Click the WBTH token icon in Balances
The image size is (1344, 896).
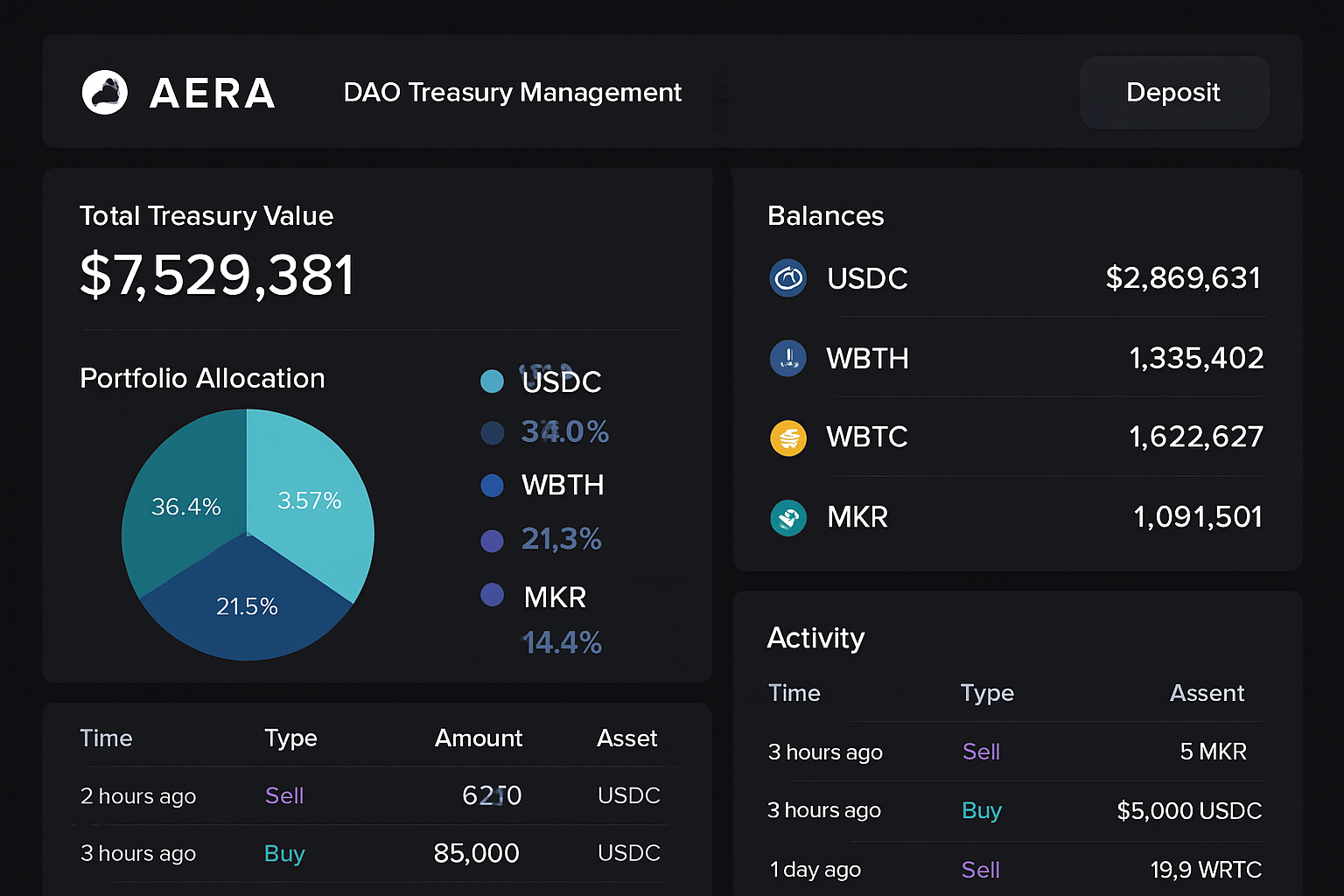[788, 359]
